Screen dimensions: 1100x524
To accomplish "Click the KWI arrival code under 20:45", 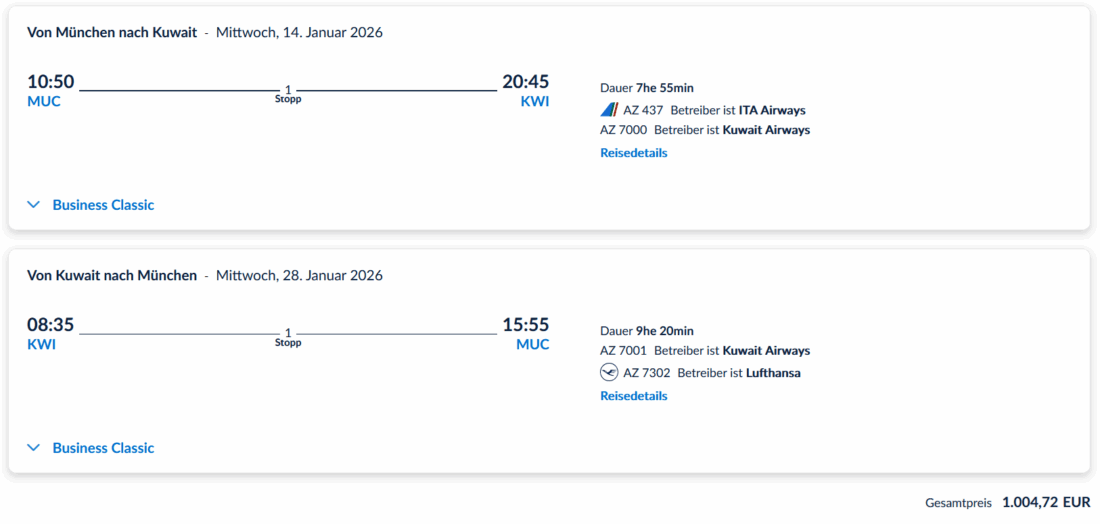I will [534, 101].
